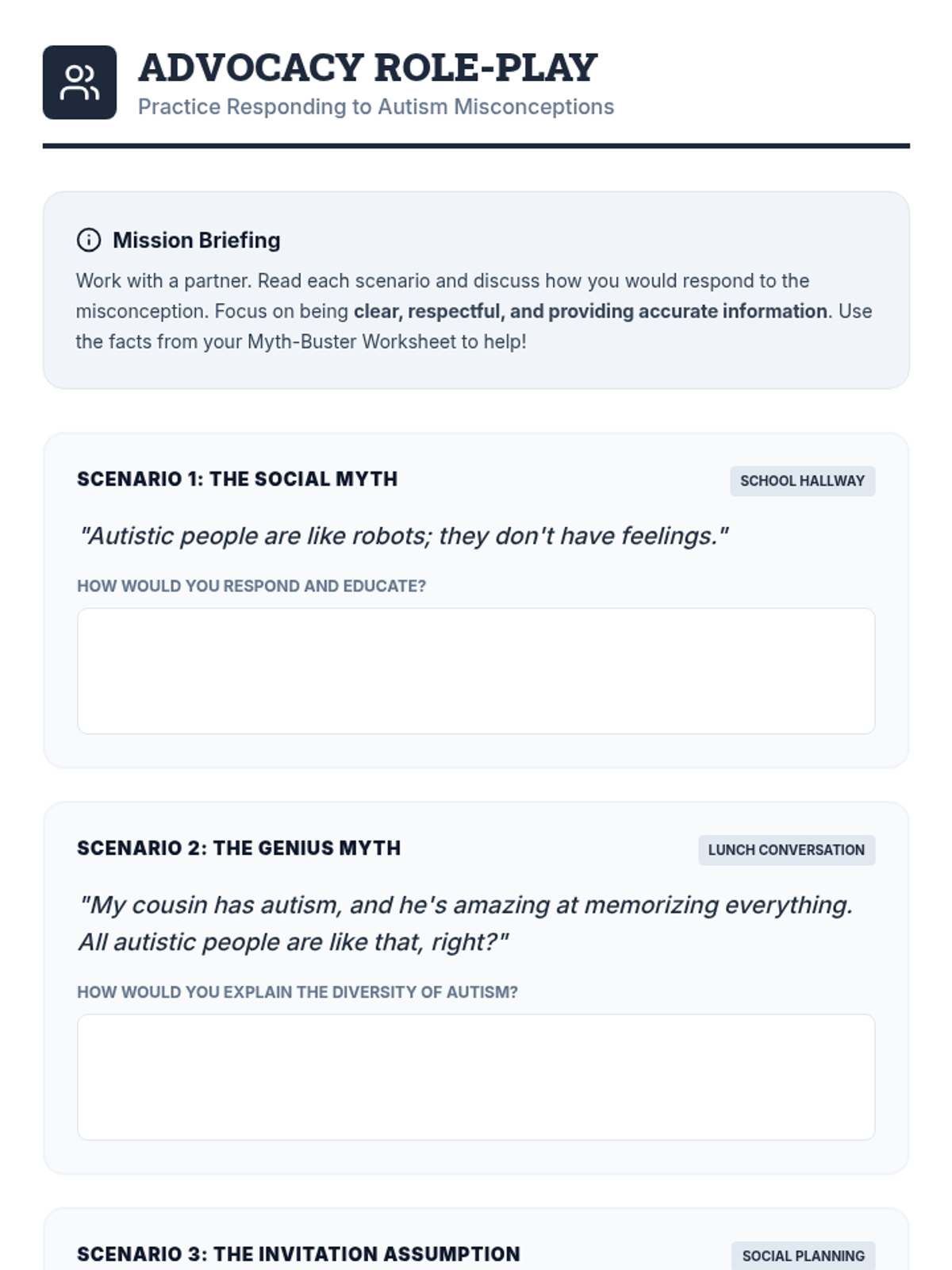Select the Mission Briefing heading
This screenshot has height=1270, width=952.
tap(196, 240)
